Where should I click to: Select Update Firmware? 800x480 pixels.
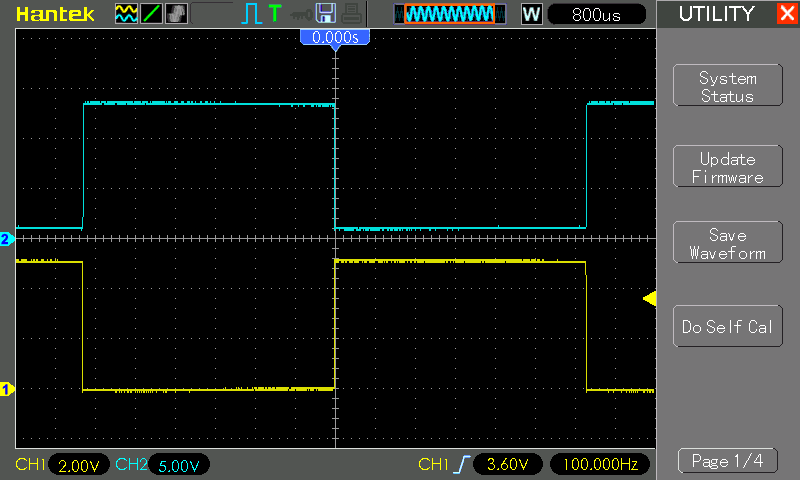click(728, 166)
